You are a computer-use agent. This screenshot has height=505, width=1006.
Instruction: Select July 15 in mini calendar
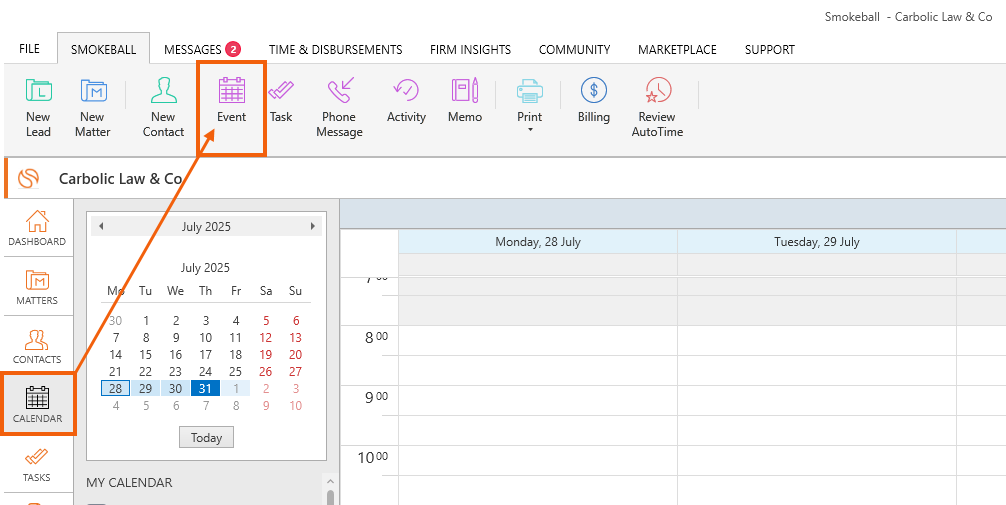146,354
